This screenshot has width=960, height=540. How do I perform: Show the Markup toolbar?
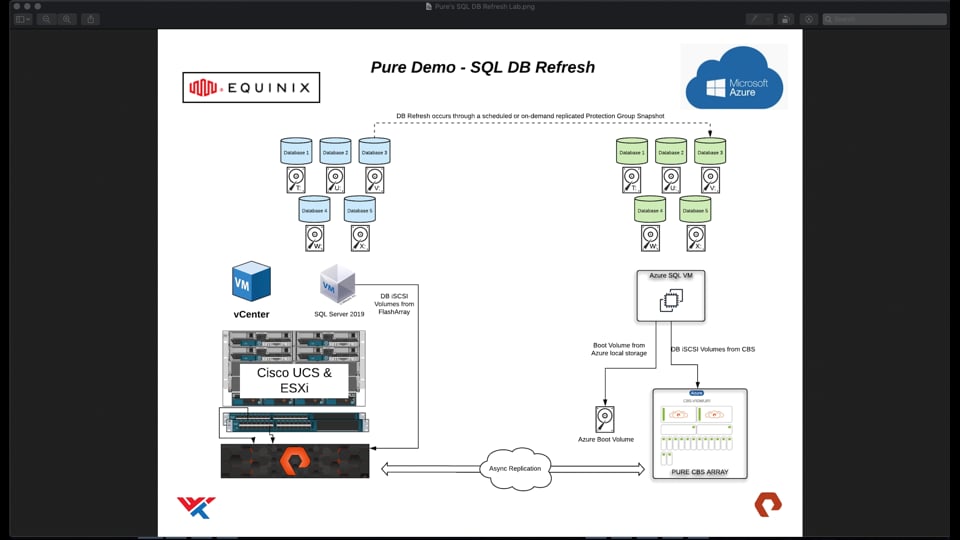tap(809, 20)
